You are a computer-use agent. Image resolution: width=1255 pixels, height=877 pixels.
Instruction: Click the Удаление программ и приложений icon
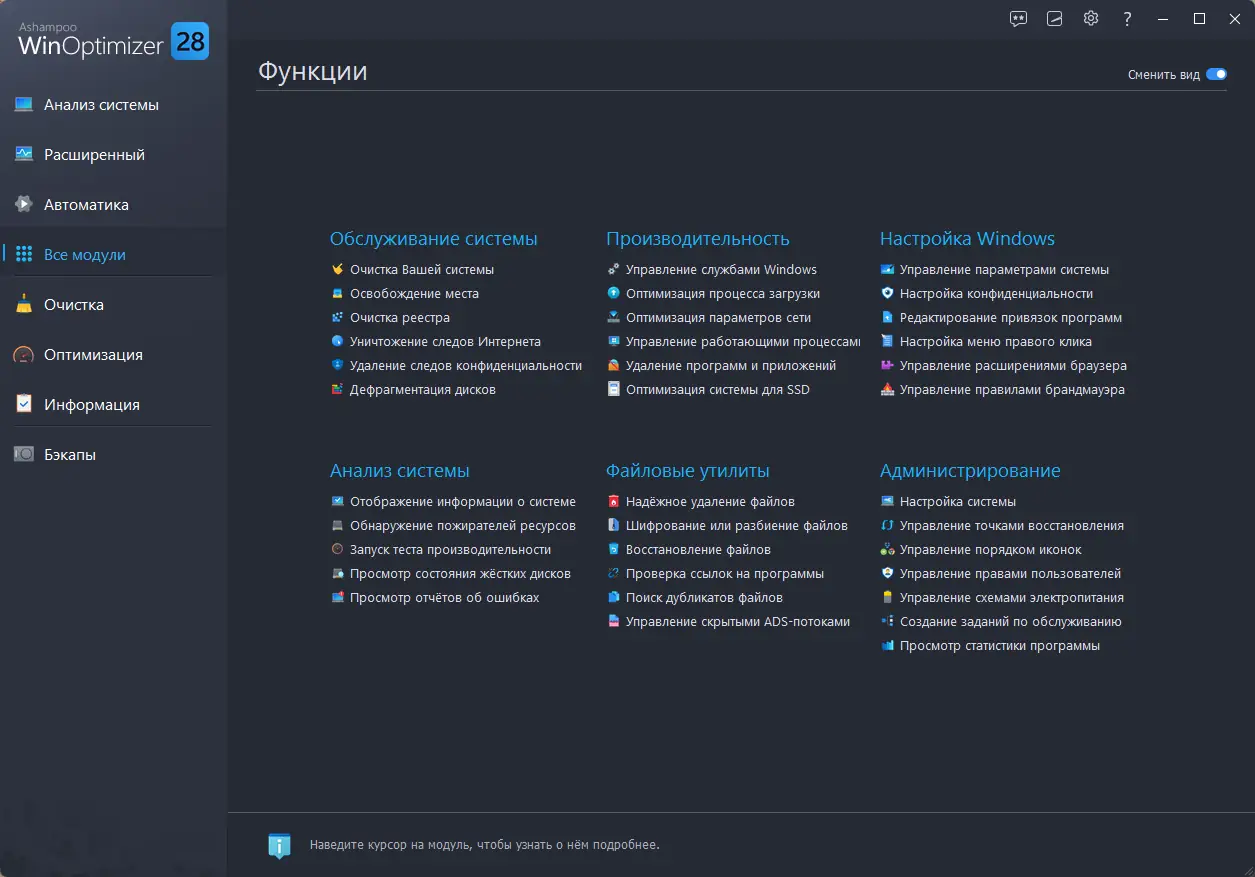coord(614,366)
